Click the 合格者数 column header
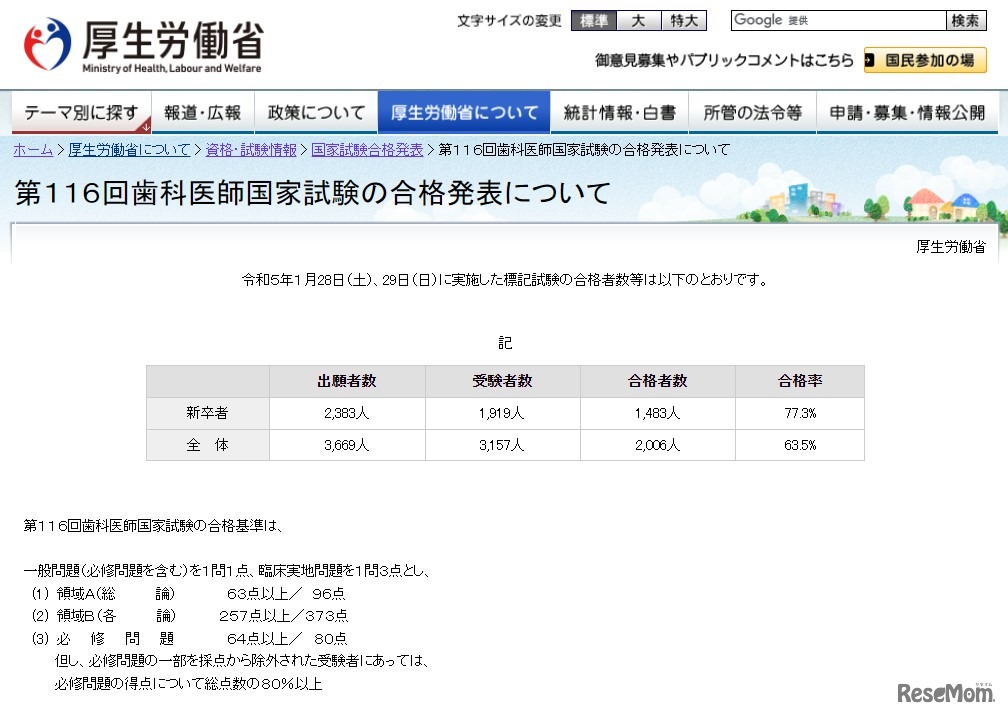 (x=658, y=381)
